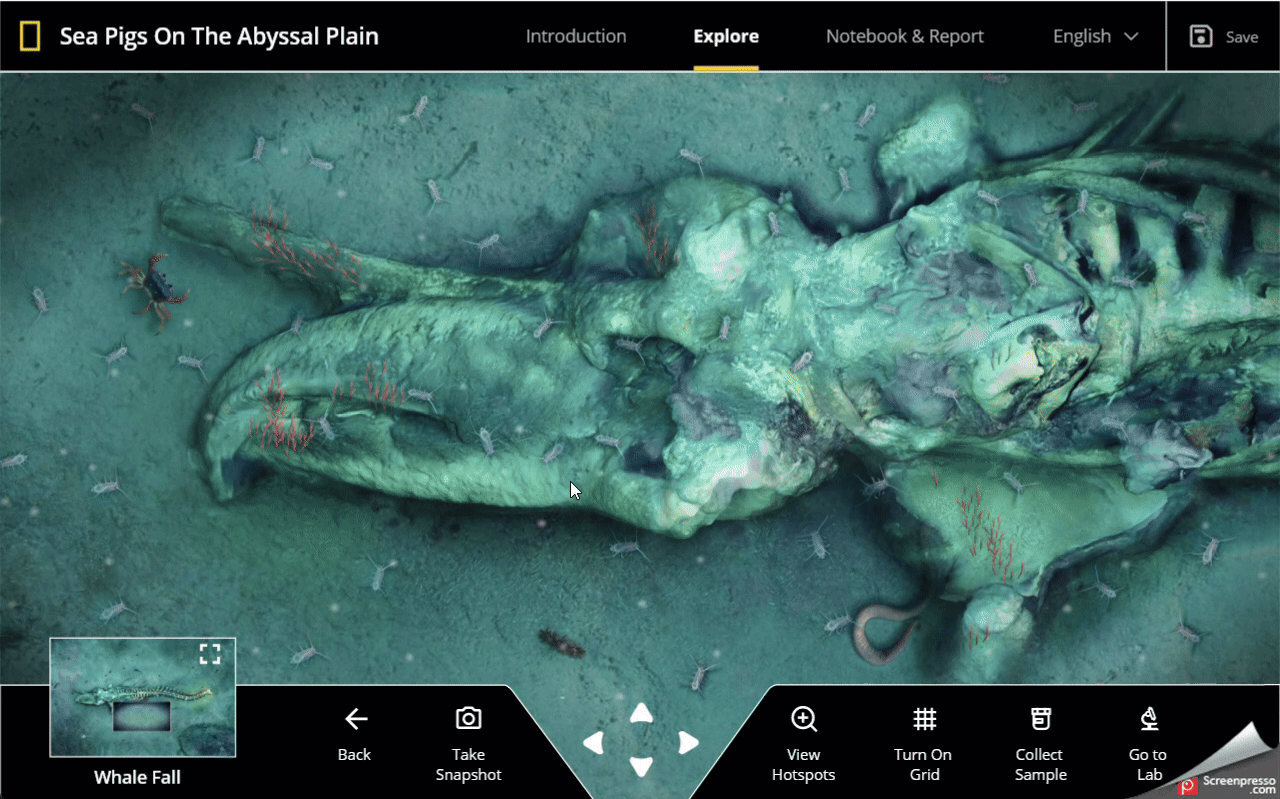The width and height of the screenshot is (1280, 799).
Task: Open the Introduction tab
Action: [576, 36]
